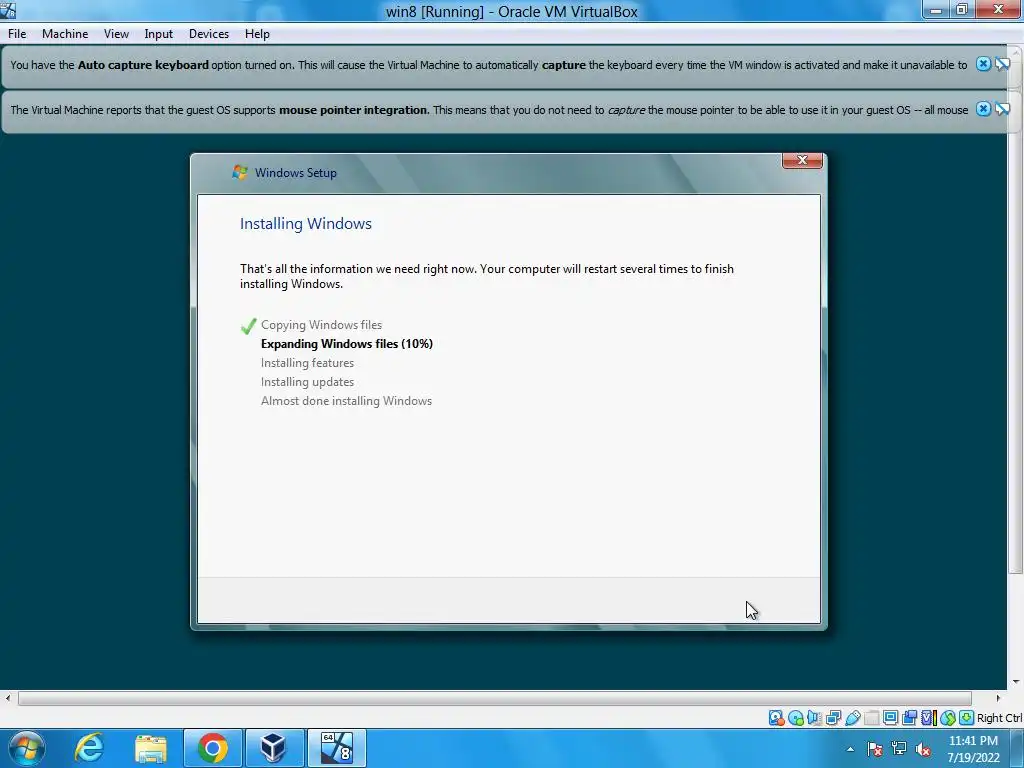
Task: Open the Devices menu
Action: click(x=208, y=34)
